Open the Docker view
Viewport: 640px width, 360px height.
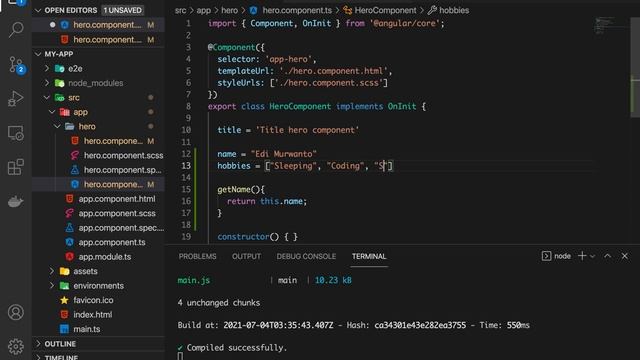[16, 201]
